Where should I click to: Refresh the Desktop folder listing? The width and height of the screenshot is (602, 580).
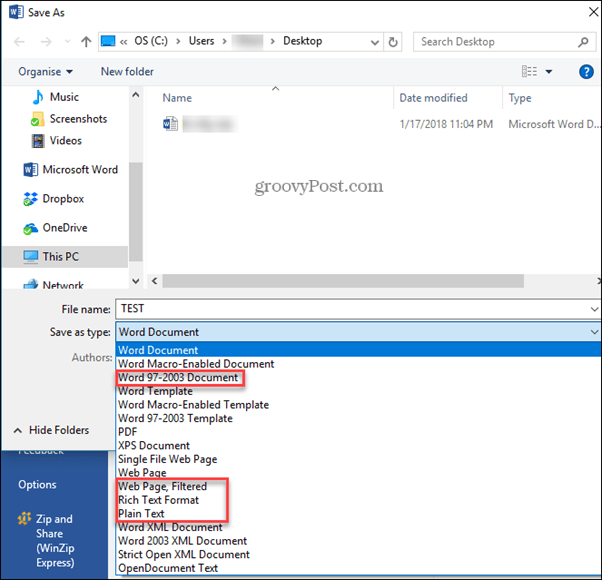pos(393,41)
